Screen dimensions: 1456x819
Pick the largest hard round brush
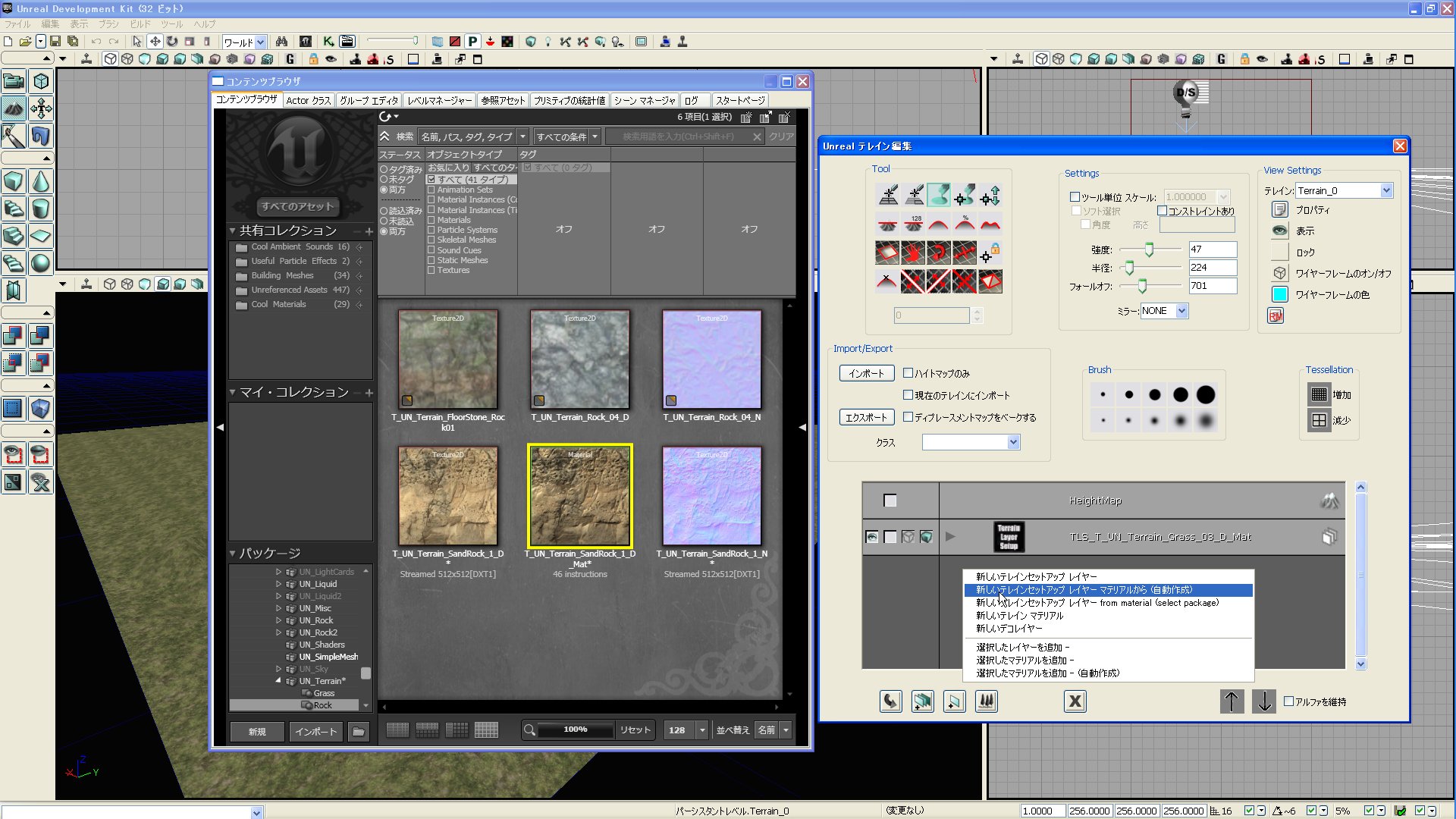(1206, 394)
